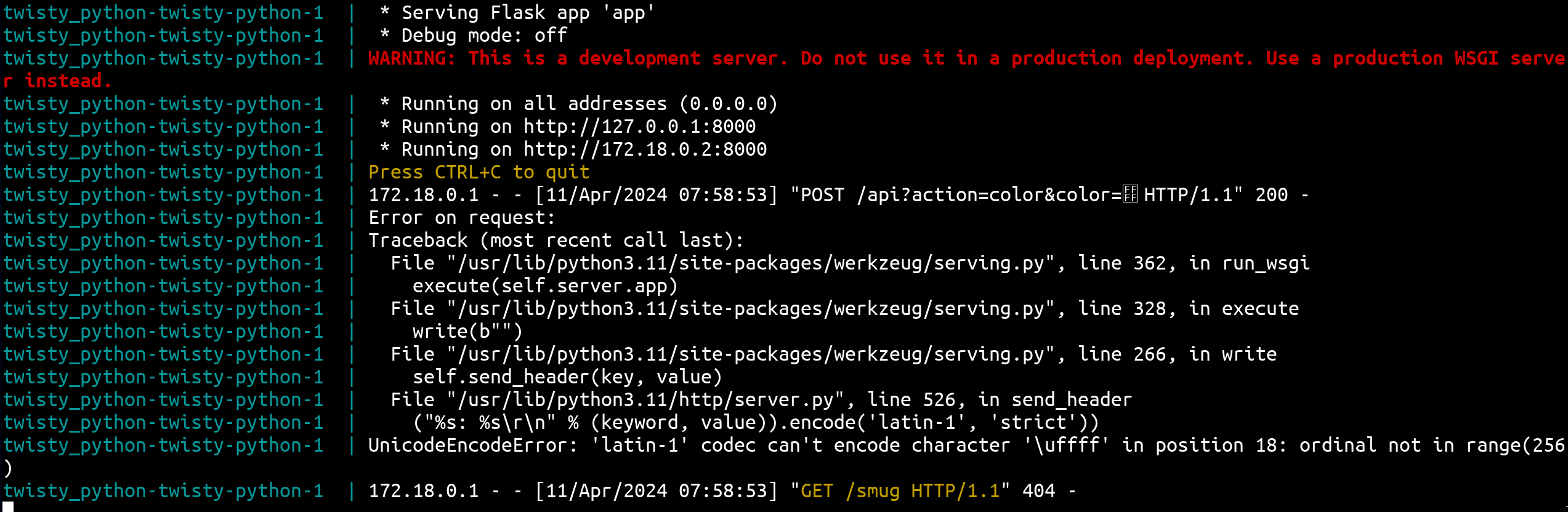1568x512 pixels.
Task: Click 'Traceback (most recent call last):' text
Action: (x=556, y=241)
